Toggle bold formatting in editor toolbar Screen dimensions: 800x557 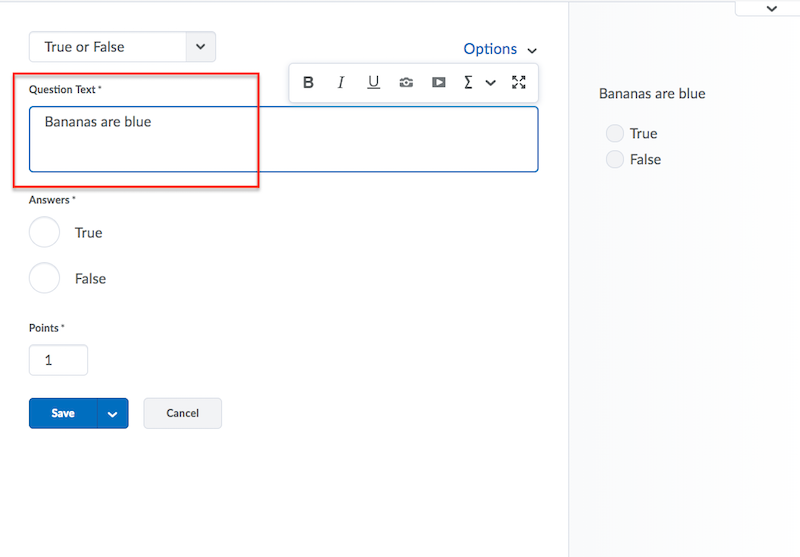pyautogui.click(x=308, y=83)
